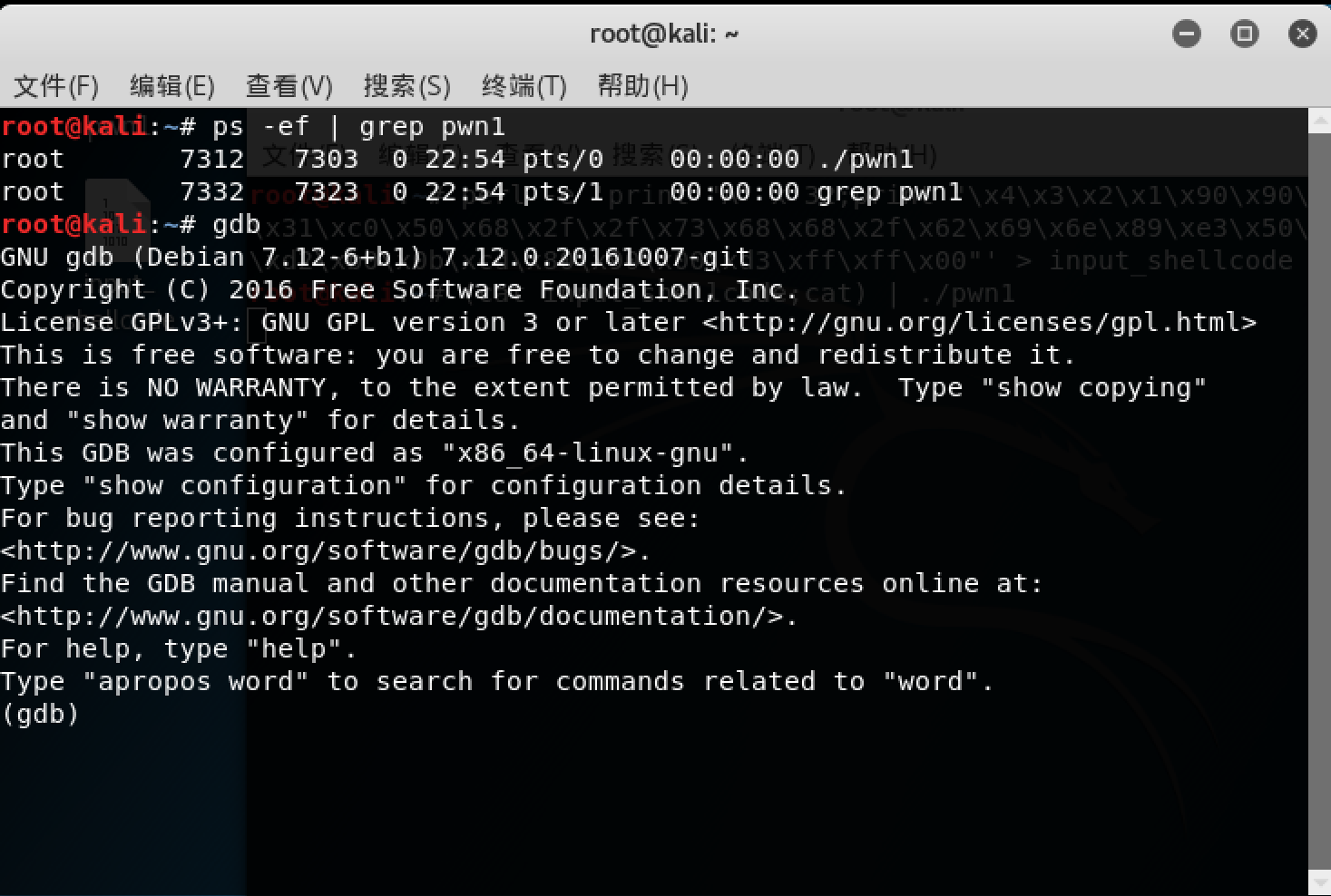Click the ./pwn1 process name

tap(866, 160)
